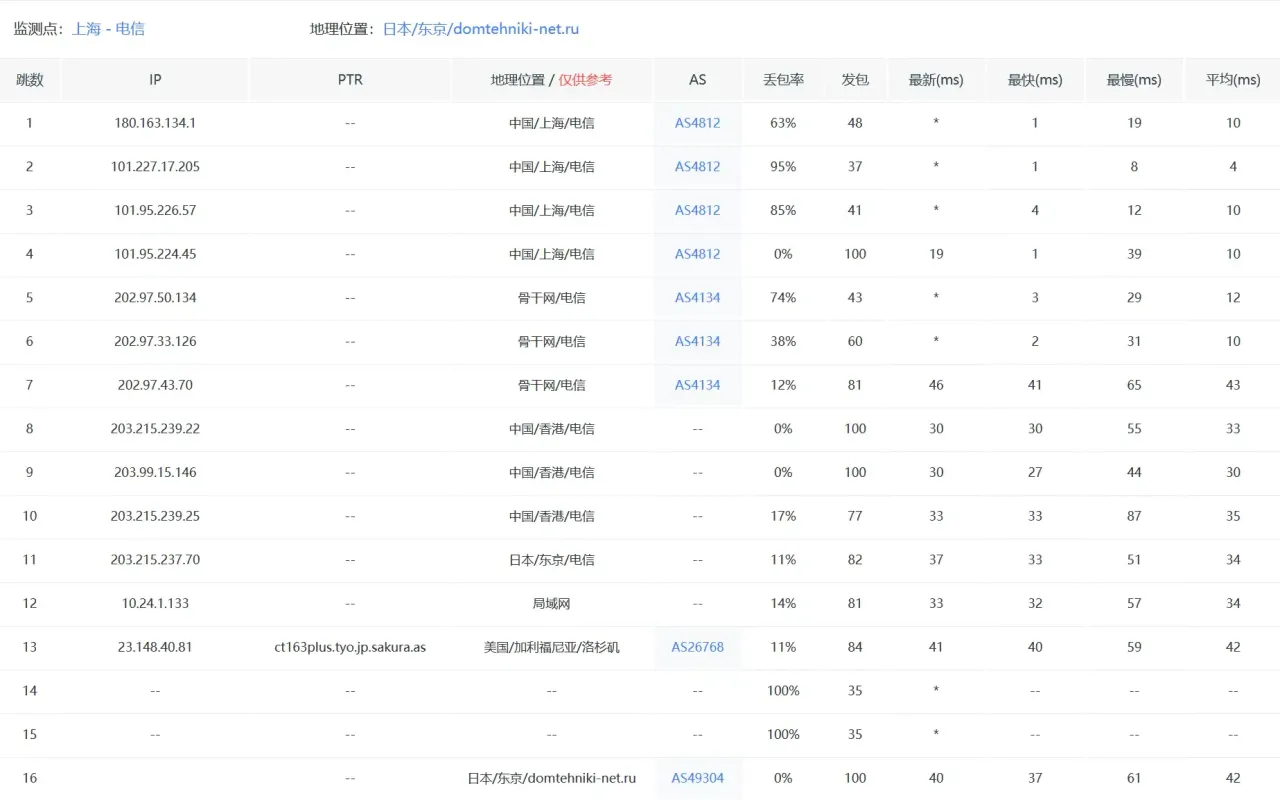This screenshot has height=800, width=1280.
Task: Click the 平均(ms) column header
Action: coord(1233,80)
